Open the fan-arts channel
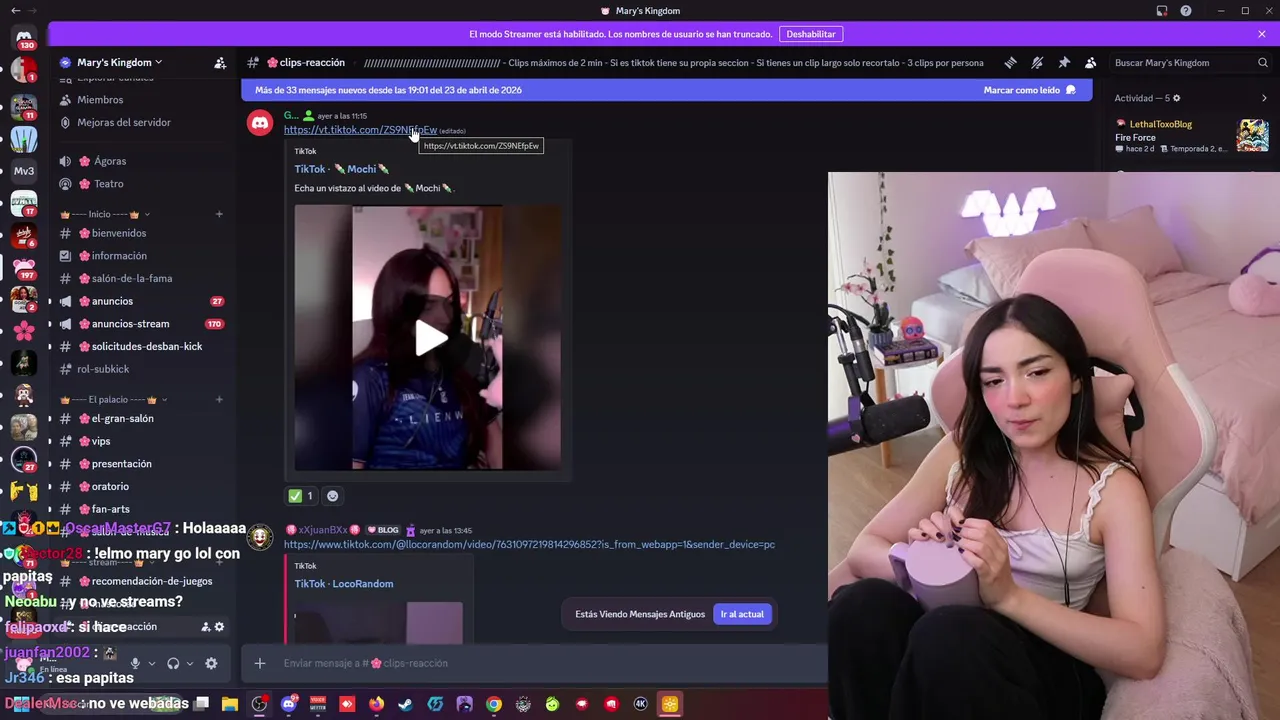Screen dimensions: 1280x720 coord(110,509)
